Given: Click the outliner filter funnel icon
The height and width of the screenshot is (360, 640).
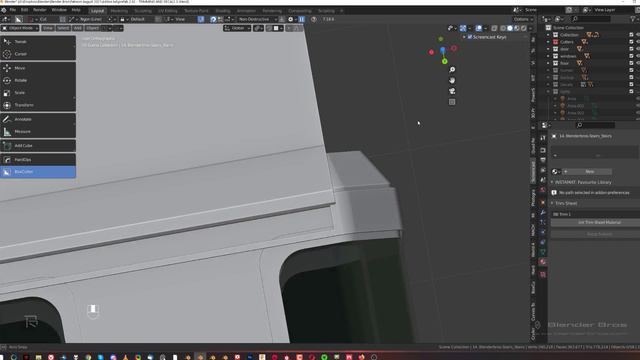Looking at the screenshot, I should tap(634, 19).
